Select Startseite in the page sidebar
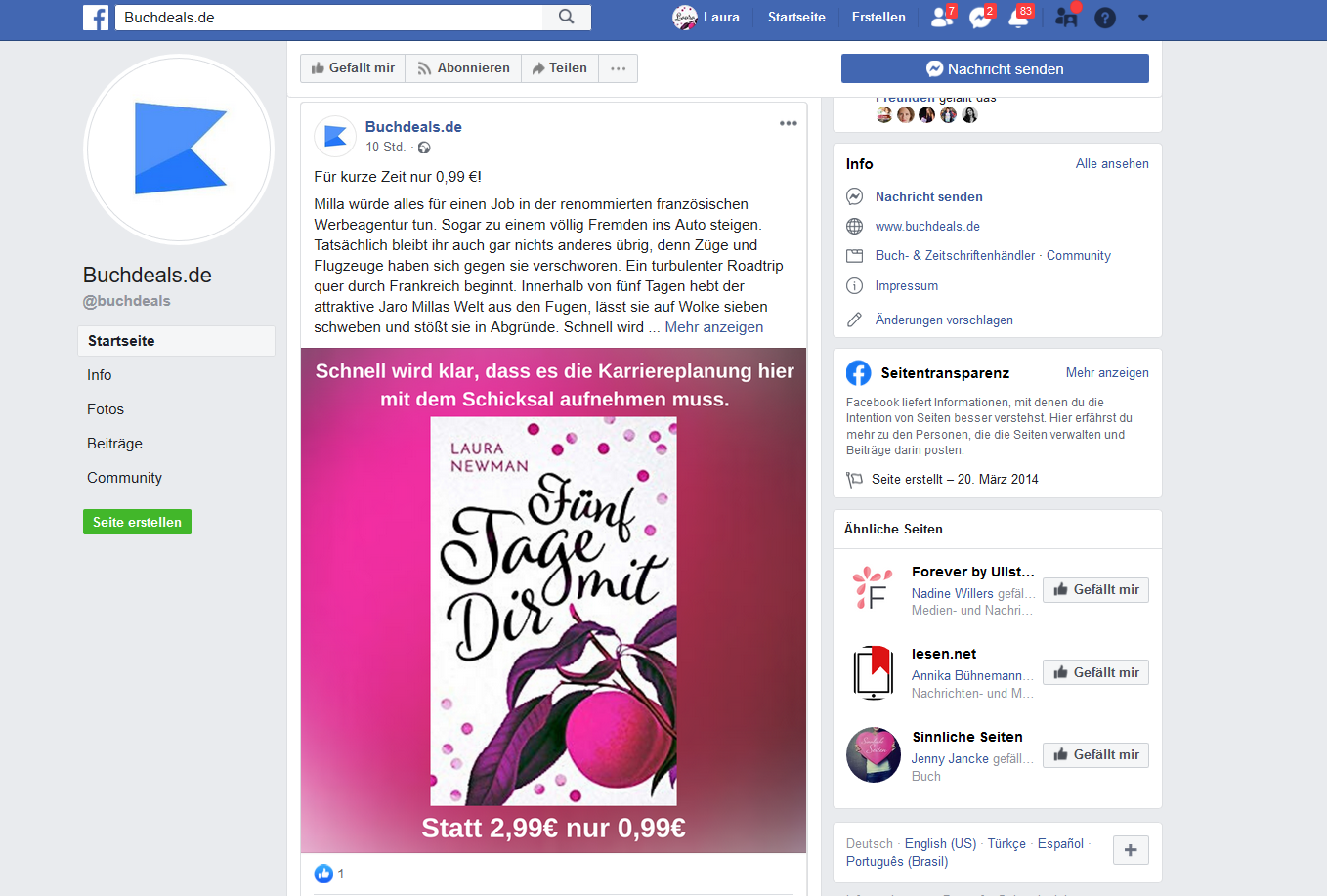The width and height of the screenshot is (1327, 896). point(176,341)
